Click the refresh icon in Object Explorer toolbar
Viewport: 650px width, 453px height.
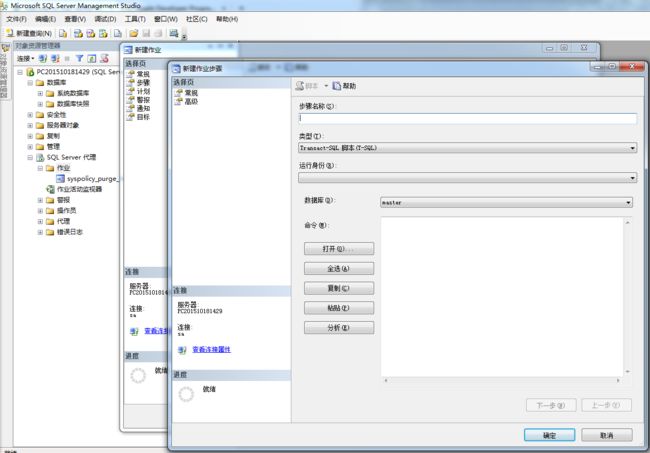[92, 58]
